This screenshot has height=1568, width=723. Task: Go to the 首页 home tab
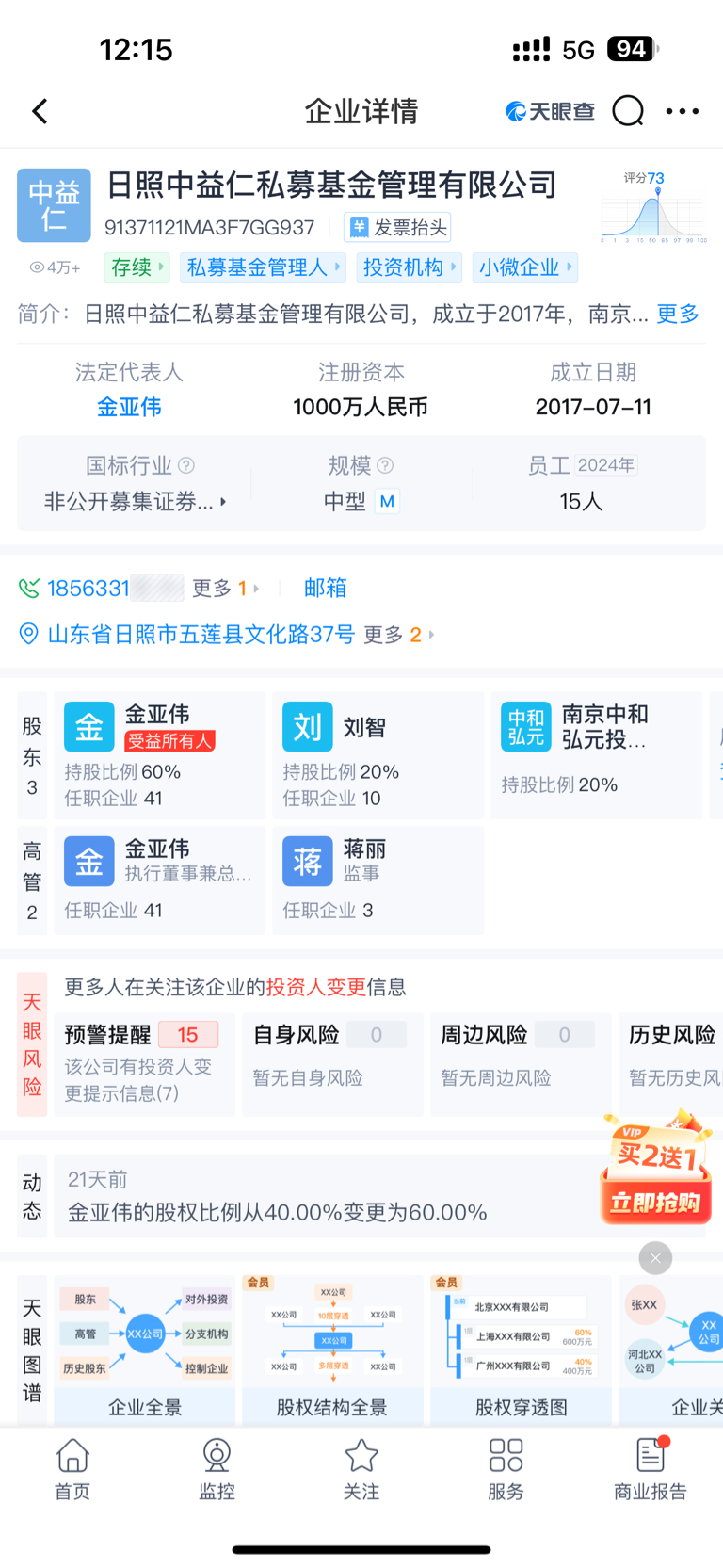(72, 1468)
